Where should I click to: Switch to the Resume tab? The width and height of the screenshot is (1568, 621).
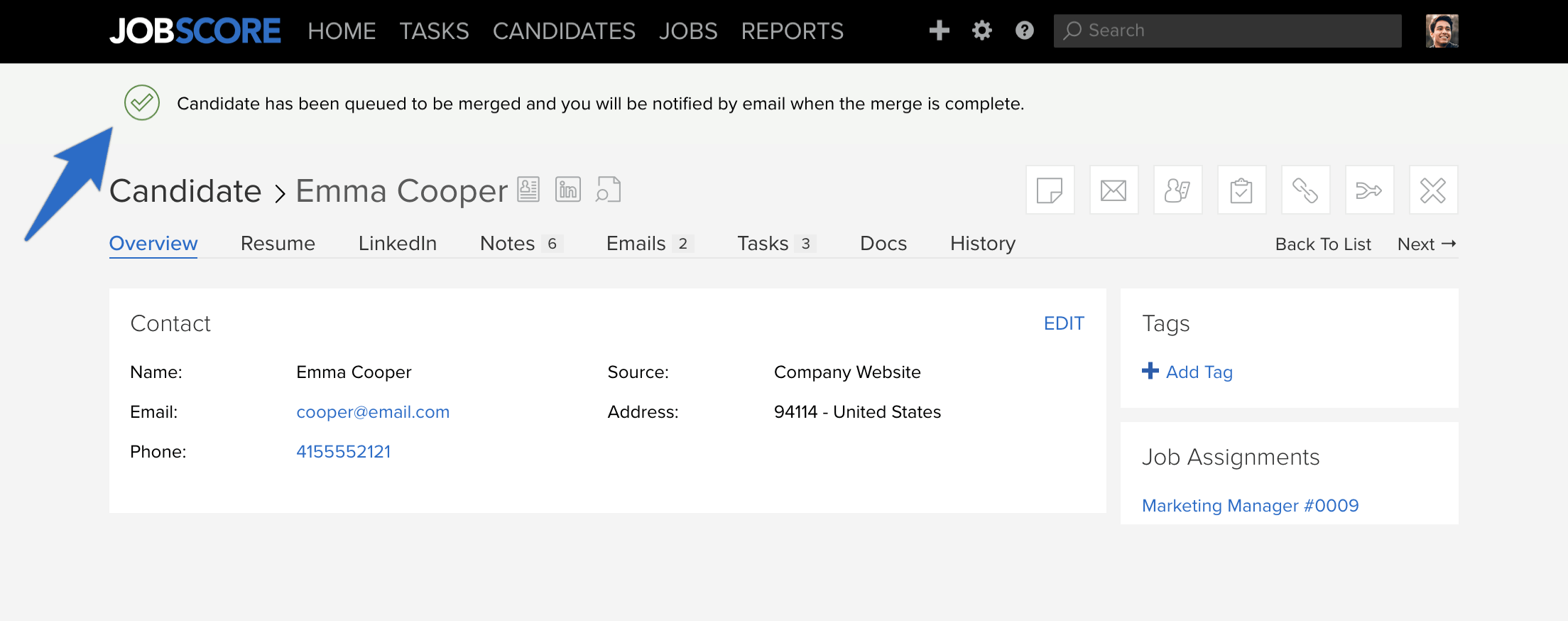(278, 244)
